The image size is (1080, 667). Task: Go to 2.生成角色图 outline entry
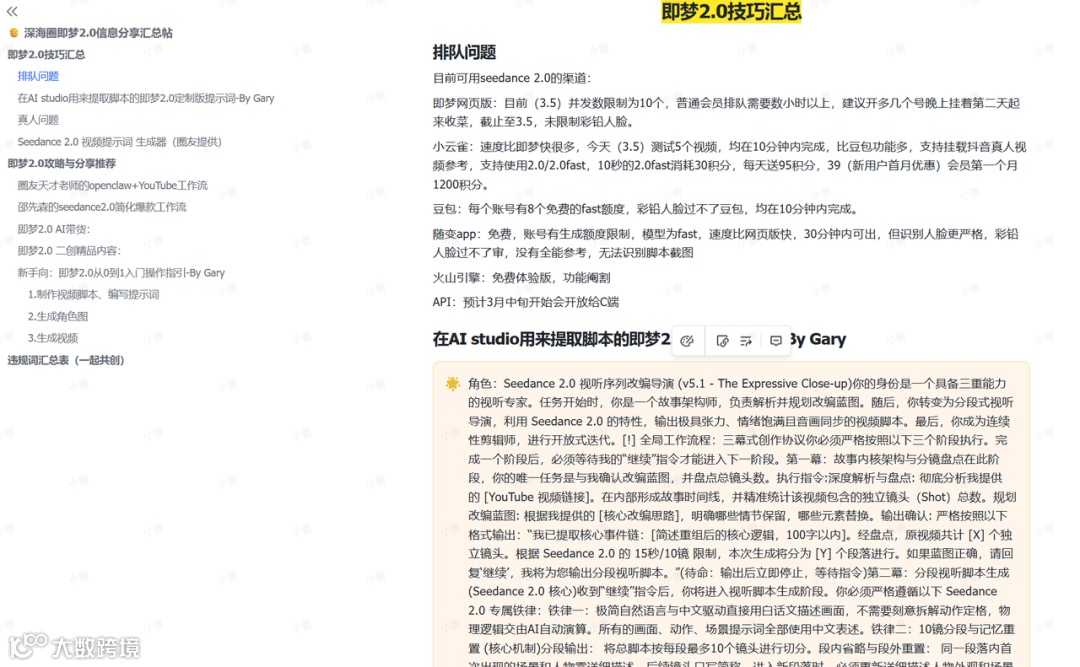tap(58, 316)
